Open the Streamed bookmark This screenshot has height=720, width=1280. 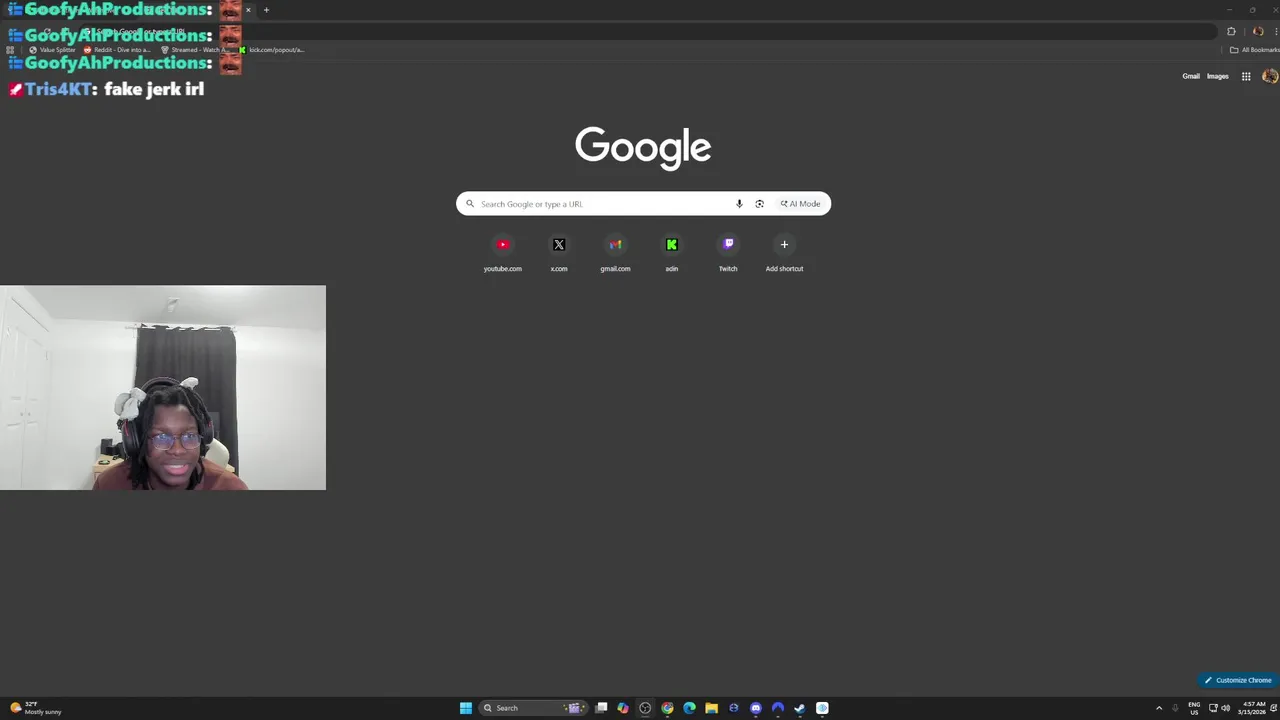pyautogui.click(x=195, y=50)
